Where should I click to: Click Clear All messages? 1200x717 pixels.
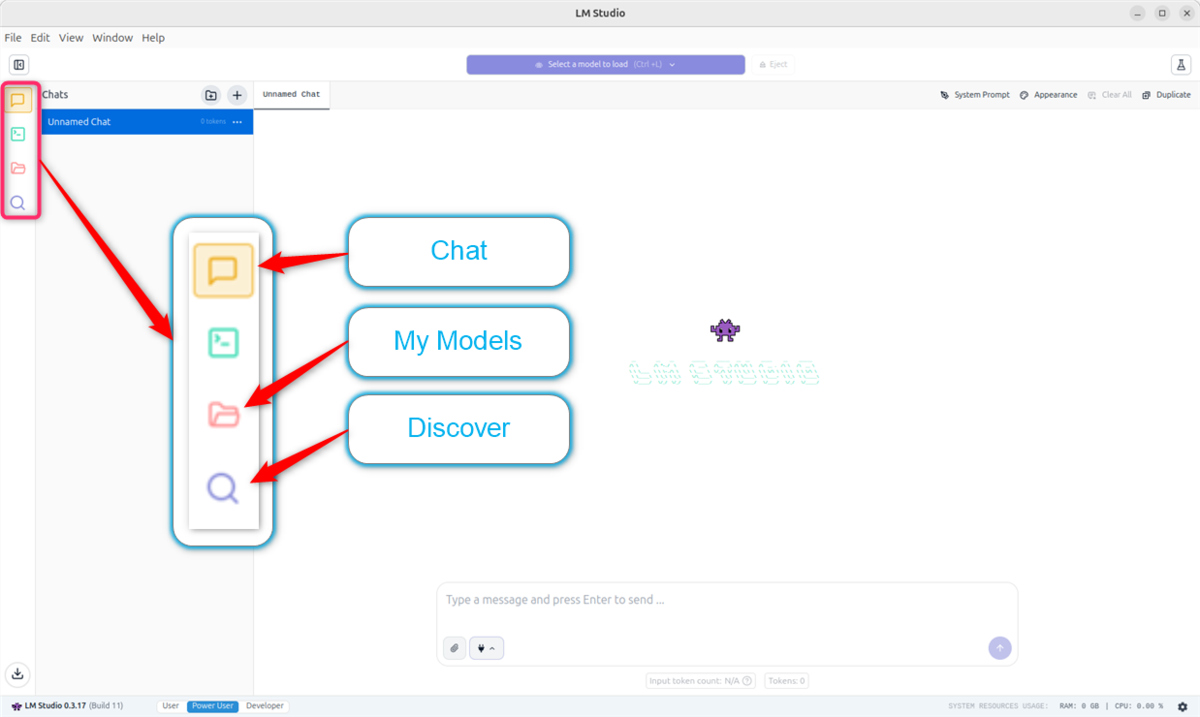[1110, 95]
